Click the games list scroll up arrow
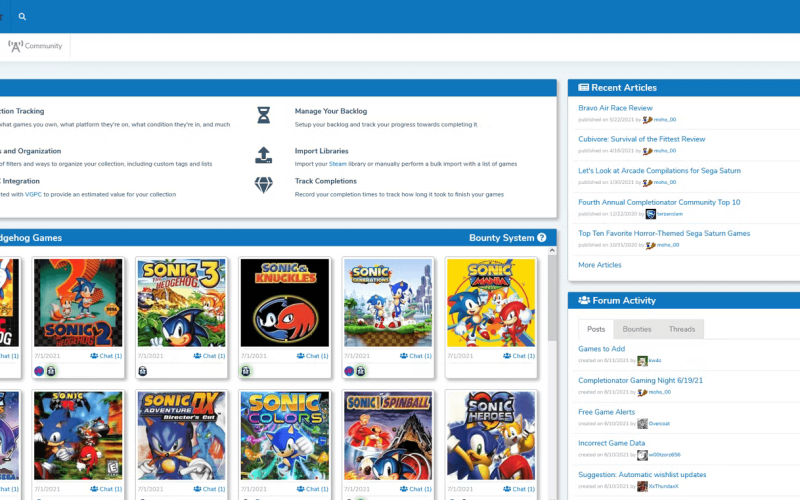This screenshot has width=800, height=500. click(552, 251)
